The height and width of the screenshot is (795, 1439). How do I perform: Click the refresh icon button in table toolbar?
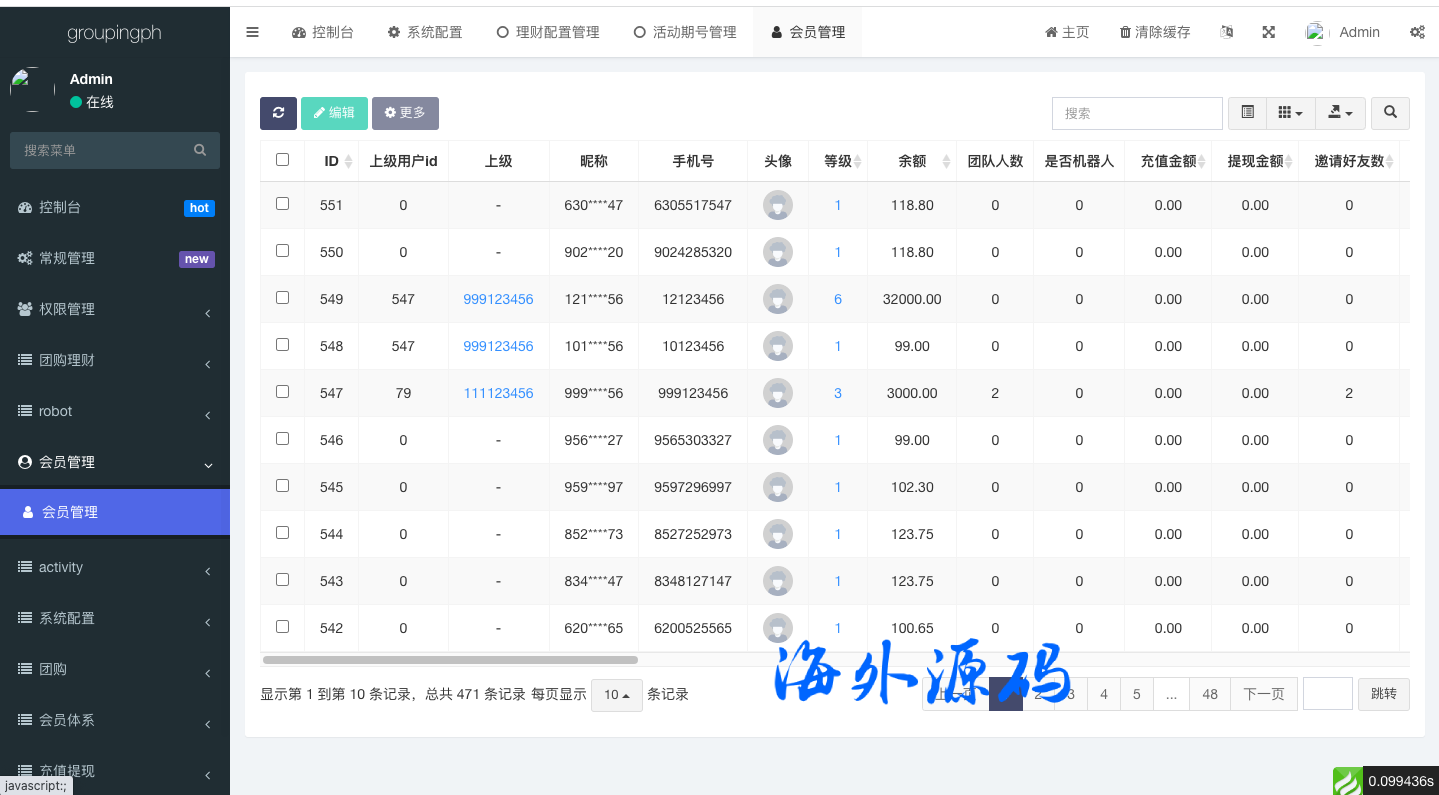pyautogui.click(x=278, y=113)
